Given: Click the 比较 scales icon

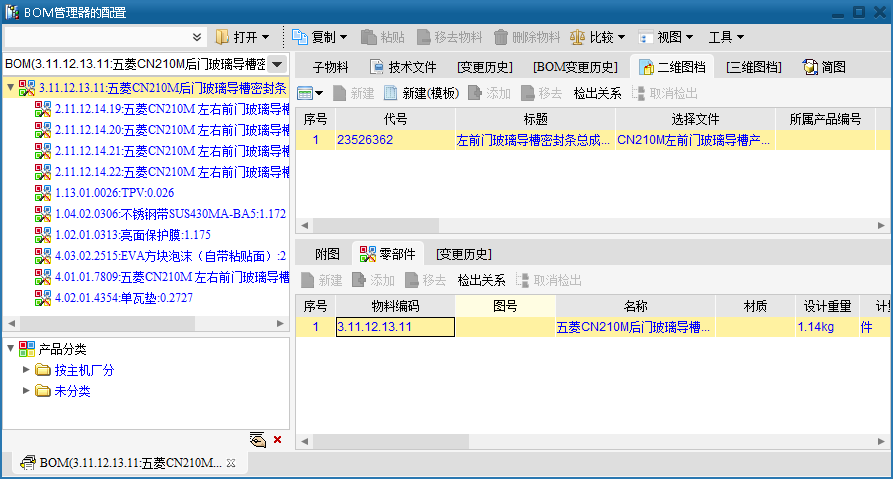Looking at the screenshot, I should pyautogui.click(x=577, y=37).
